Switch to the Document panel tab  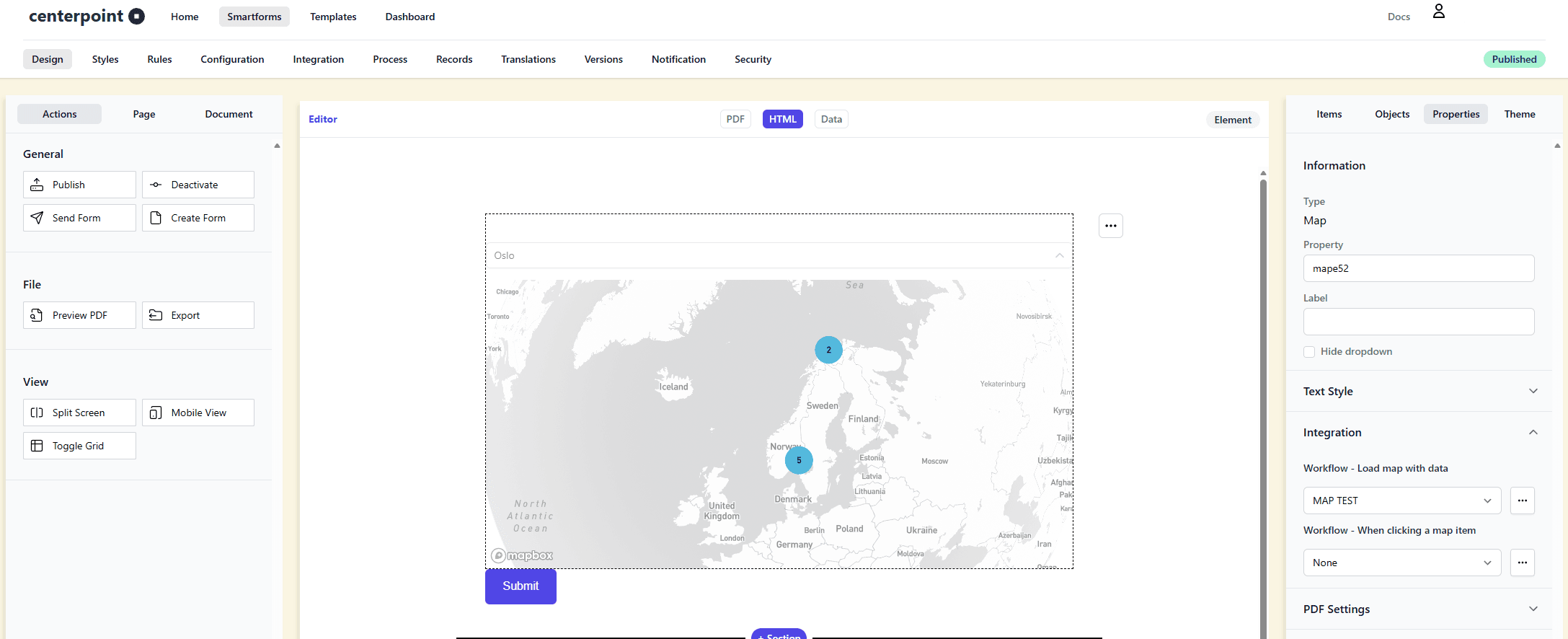[229, 114]
